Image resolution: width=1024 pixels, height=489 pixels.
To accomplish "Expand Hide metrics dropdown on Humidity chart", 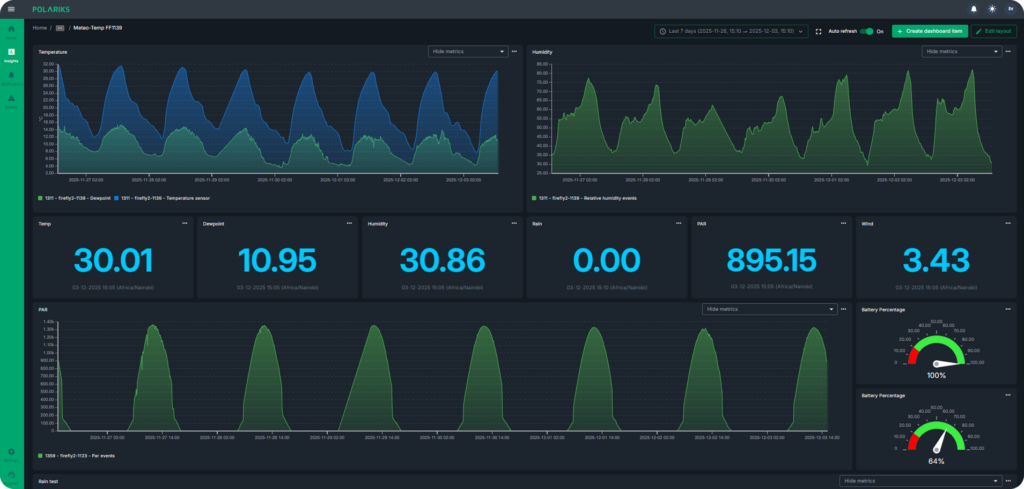I will 961,50.
